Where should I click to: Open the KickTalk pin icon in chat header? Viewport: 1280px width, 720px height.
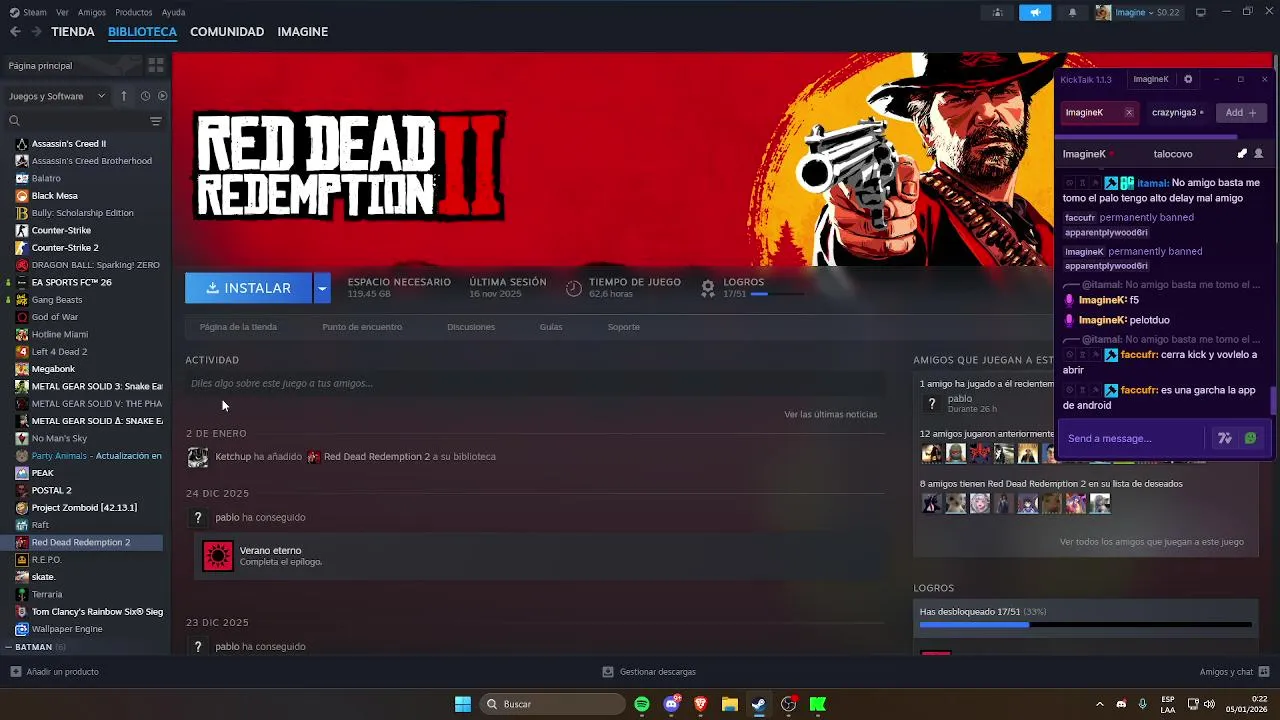[x=1242, y=154]
